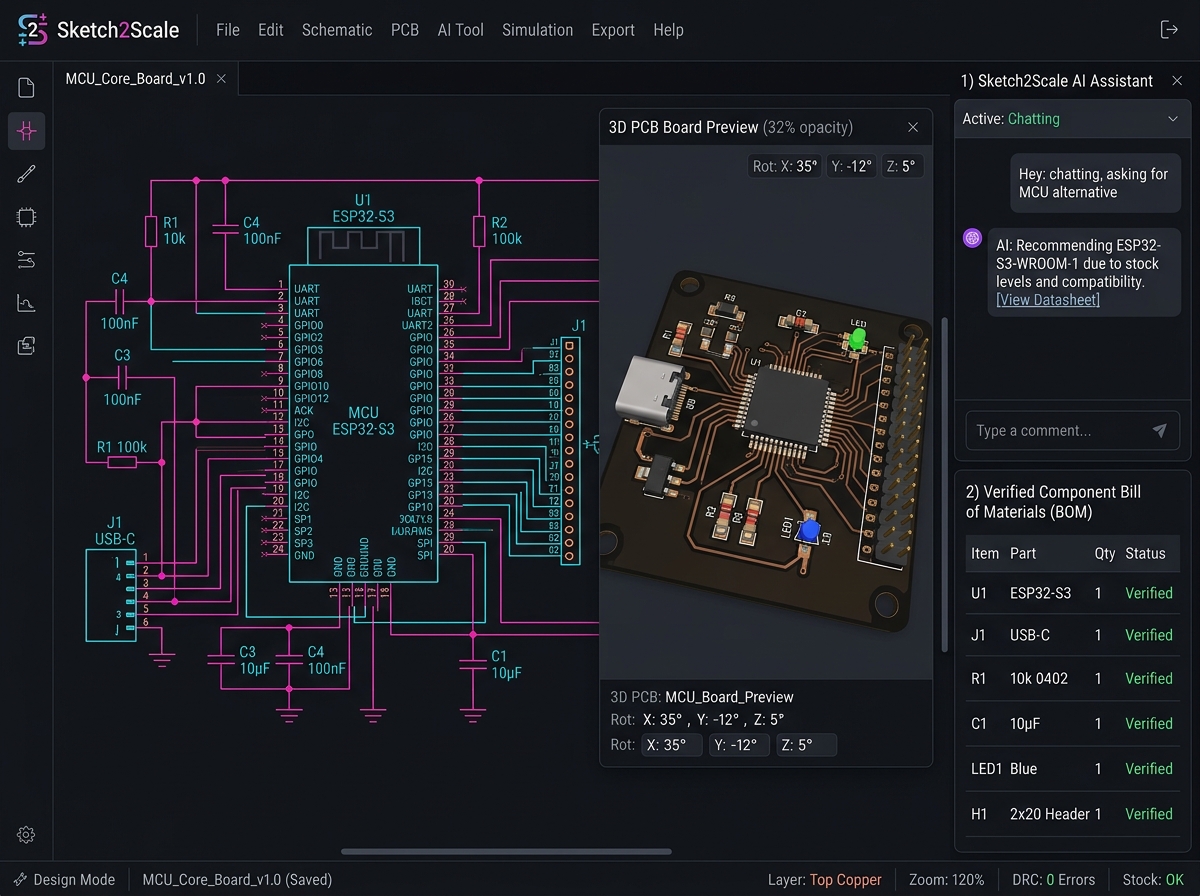Select the schematic component tool in sidebar
The height and width of the screenshot is (896, 1200).
[x=27, y=131]
